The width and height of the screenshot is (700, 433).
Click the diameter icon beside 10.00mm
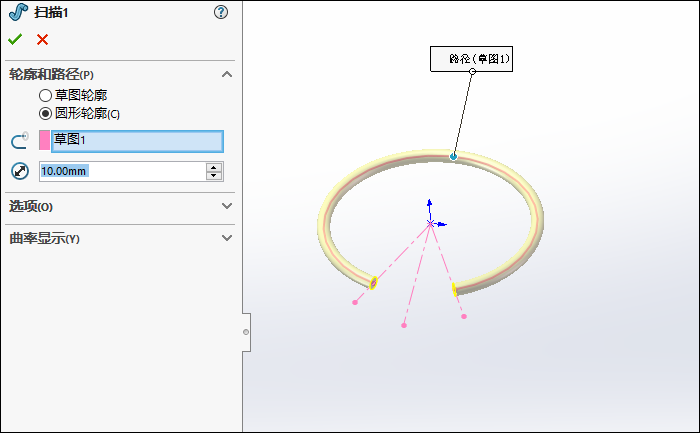click(x=20, y=171)
